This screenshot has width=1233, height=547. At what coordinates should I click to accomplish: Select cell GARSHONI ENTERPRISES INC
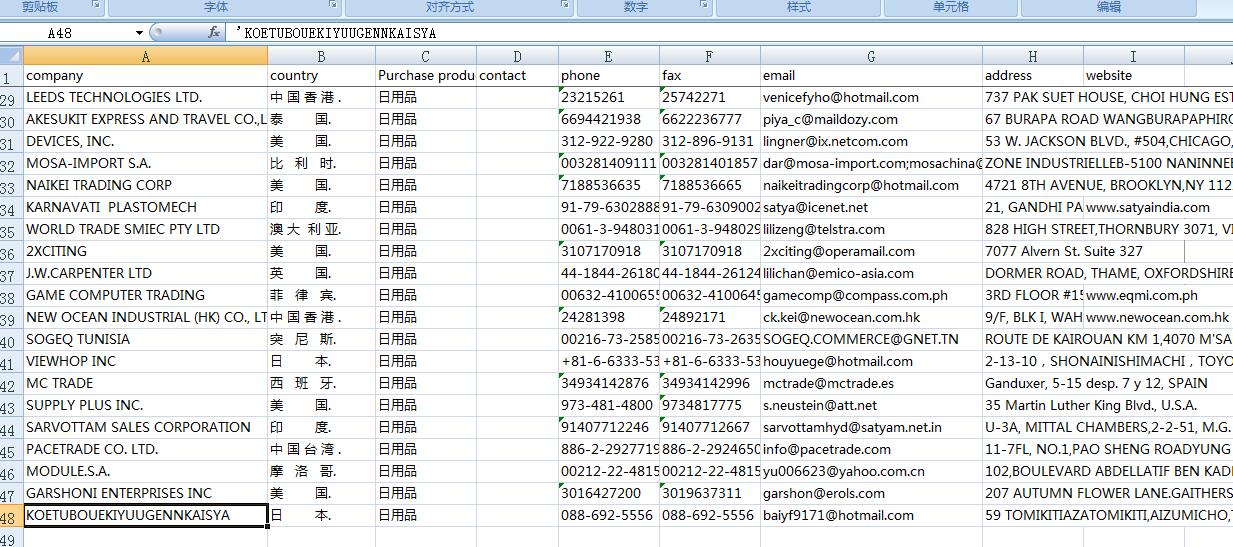(146, 494)
